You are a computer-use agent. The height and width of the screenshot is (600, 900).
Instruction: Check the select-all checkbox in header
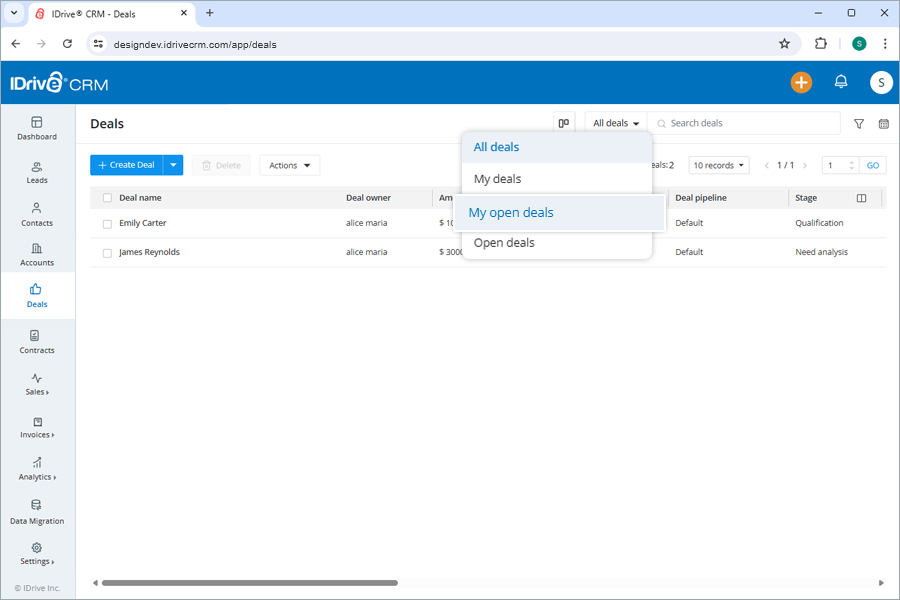tap(107, 197)
